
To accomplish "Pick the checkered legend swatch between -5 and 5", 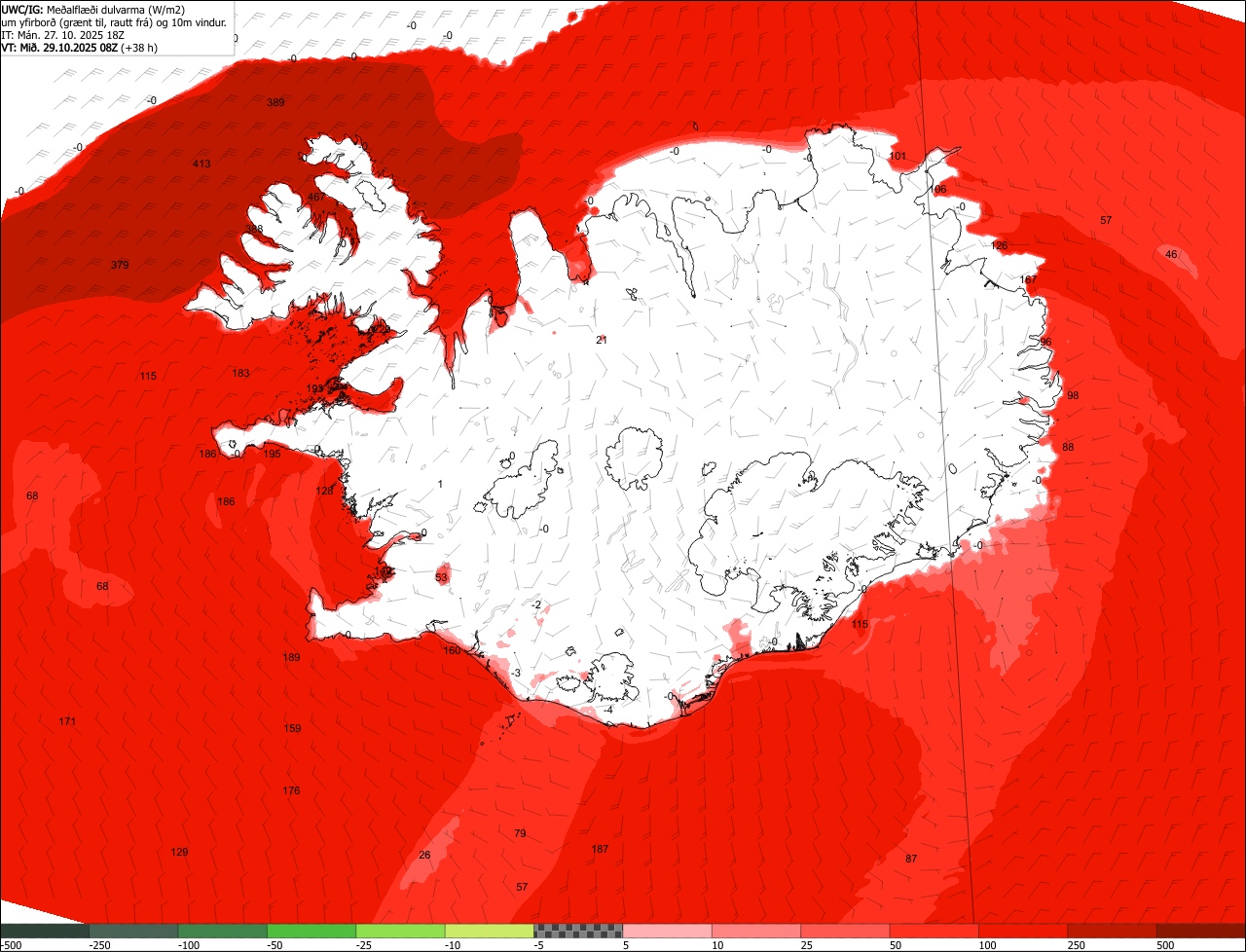I will [x=578, y=931].
